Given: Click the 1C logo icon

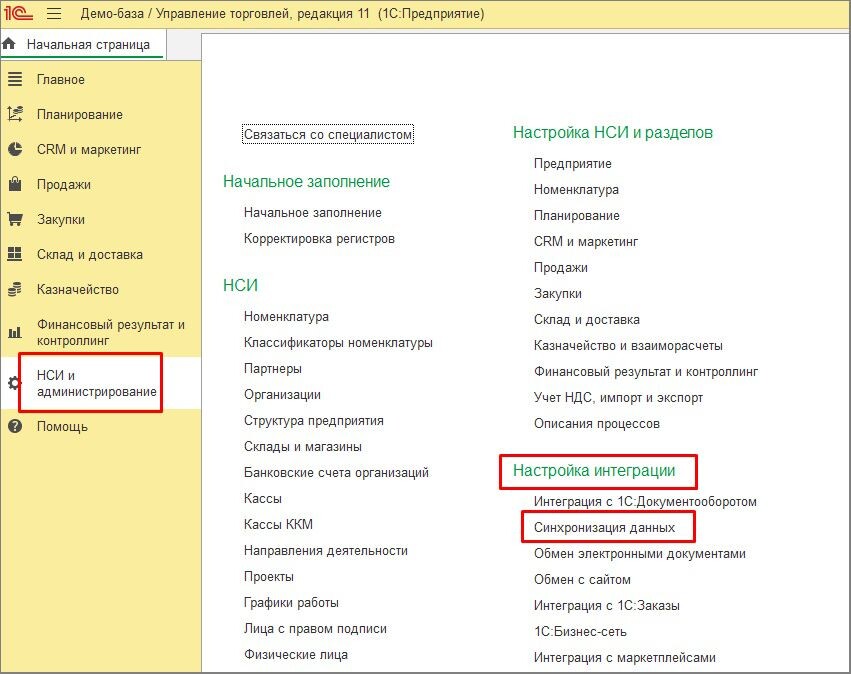Looking at the screenshot, I should click(18, 12).
